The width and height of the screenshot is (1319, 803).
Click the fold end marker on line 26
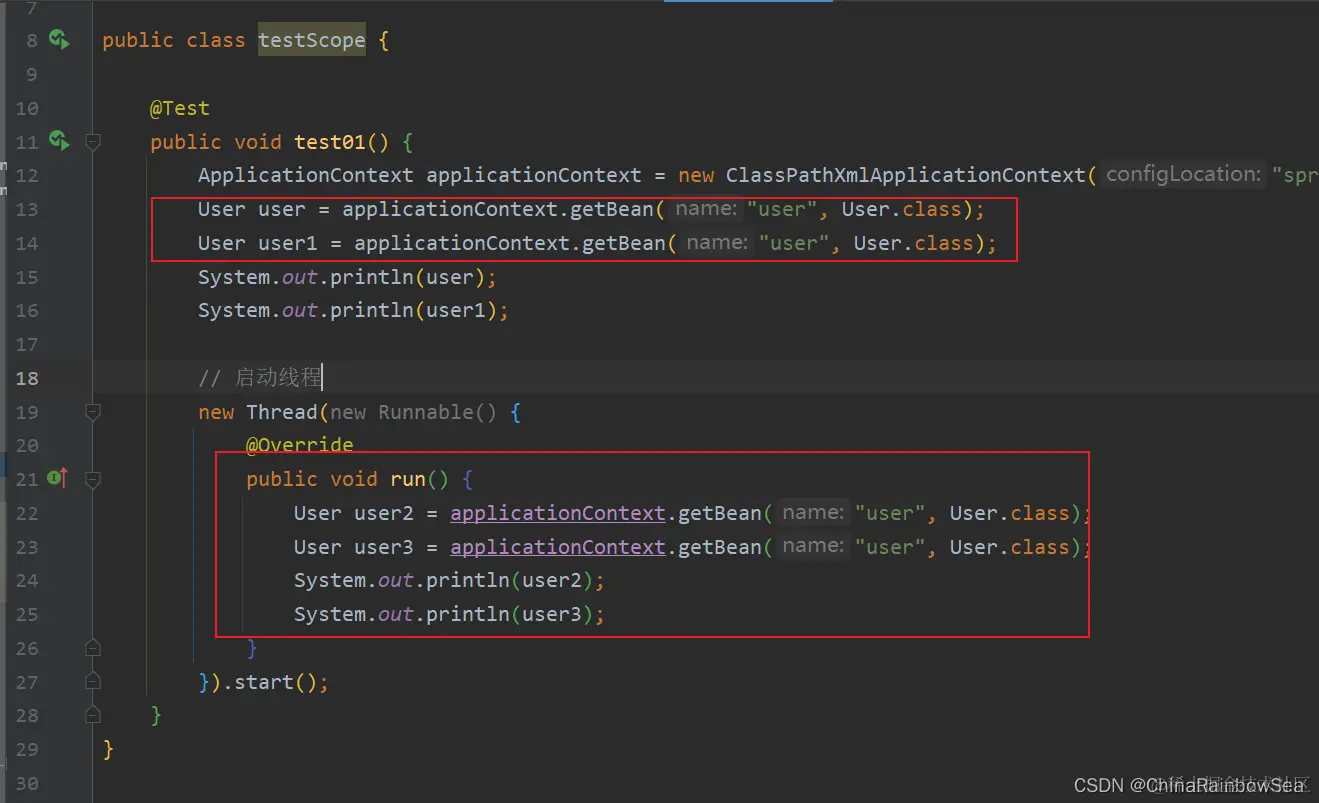point(93,648)
